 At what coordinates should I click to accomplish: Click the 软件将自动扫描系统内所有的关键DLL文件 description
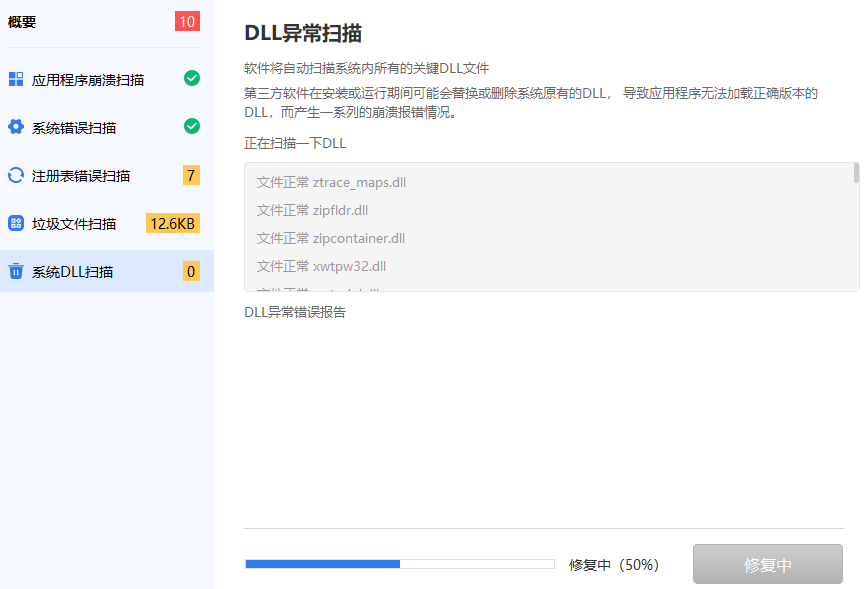[x=366, y=68]
